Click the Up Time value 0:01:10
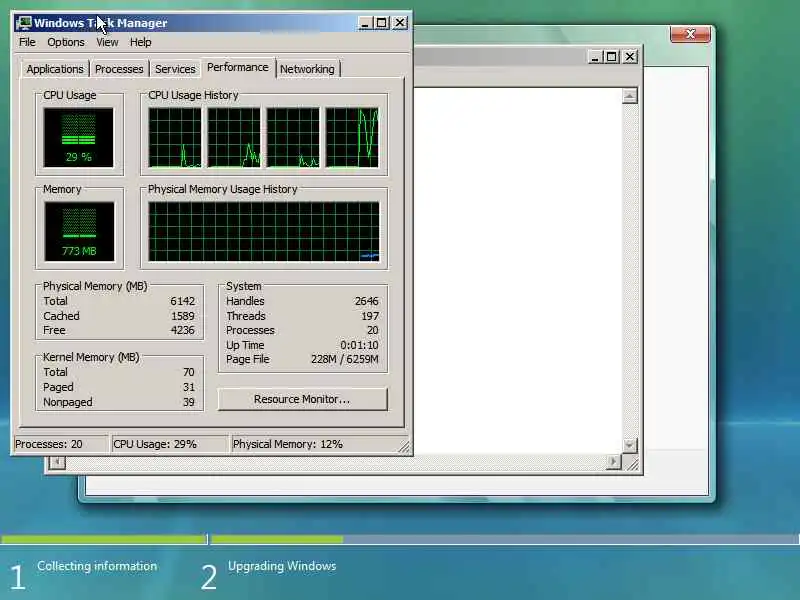The image size is (800, 600). click(x=359, y=345)
